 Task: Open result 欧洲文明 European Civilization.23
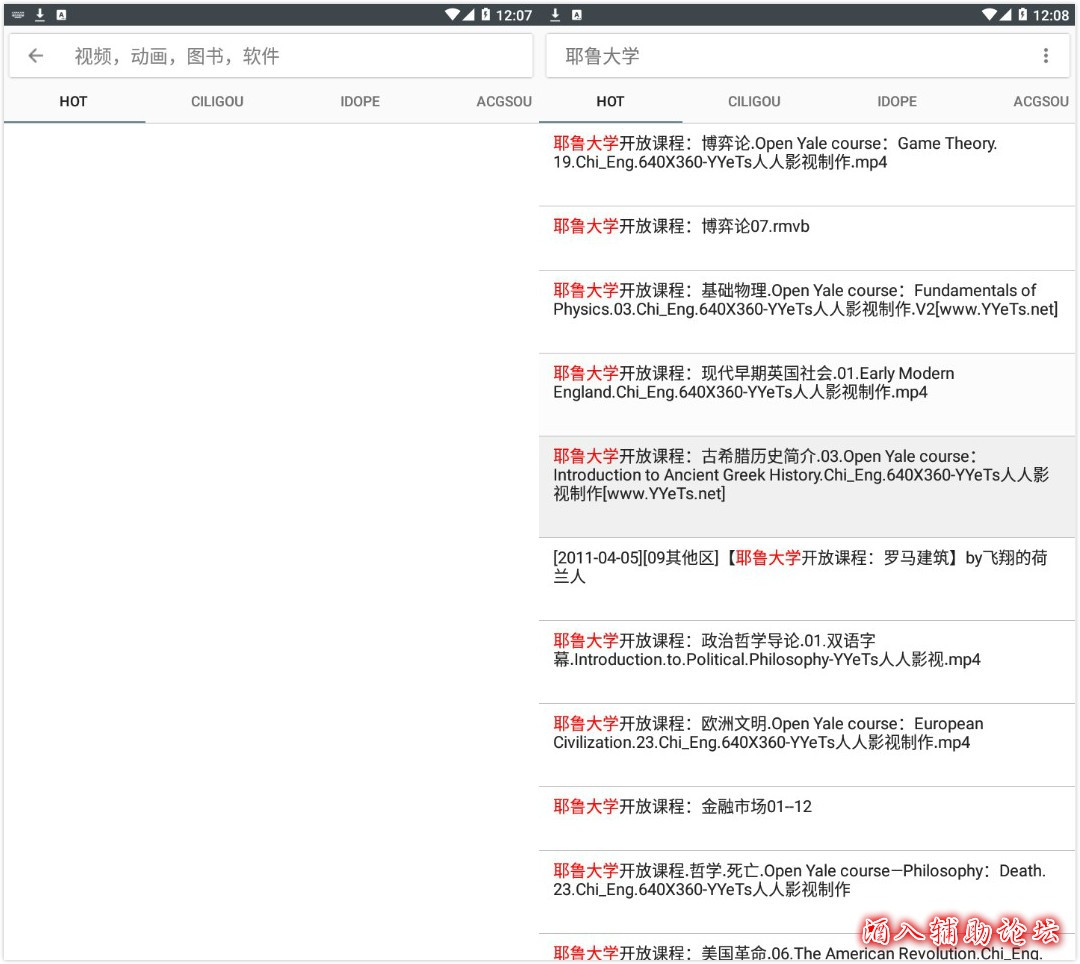click(x=807, y=745)
